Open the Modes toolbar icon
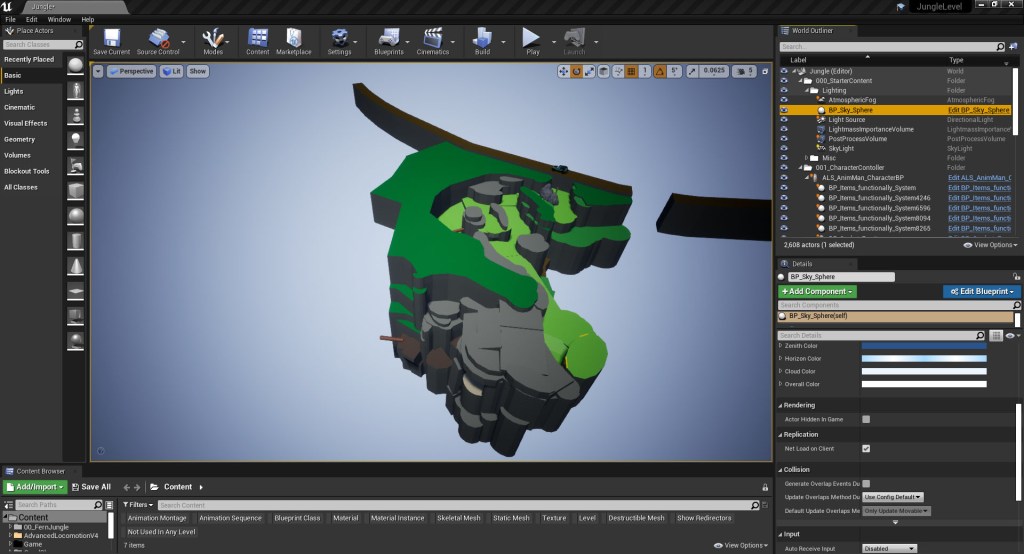The height and width of the screenshot is (554, 1024). pyautogui.click(x=213, y=38)
